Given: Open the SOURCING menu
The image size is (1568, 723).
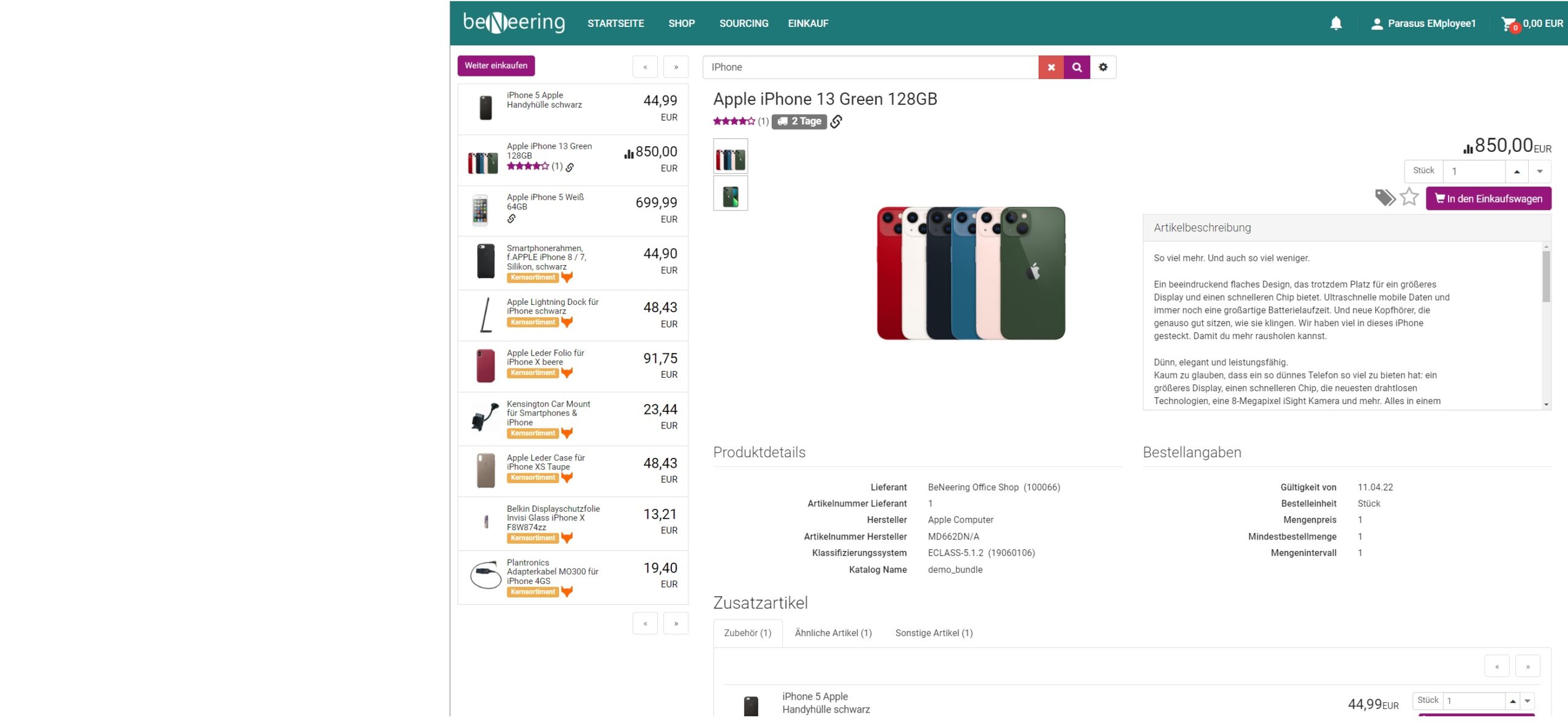Looking at the screenshot, I should click(744, 23).
